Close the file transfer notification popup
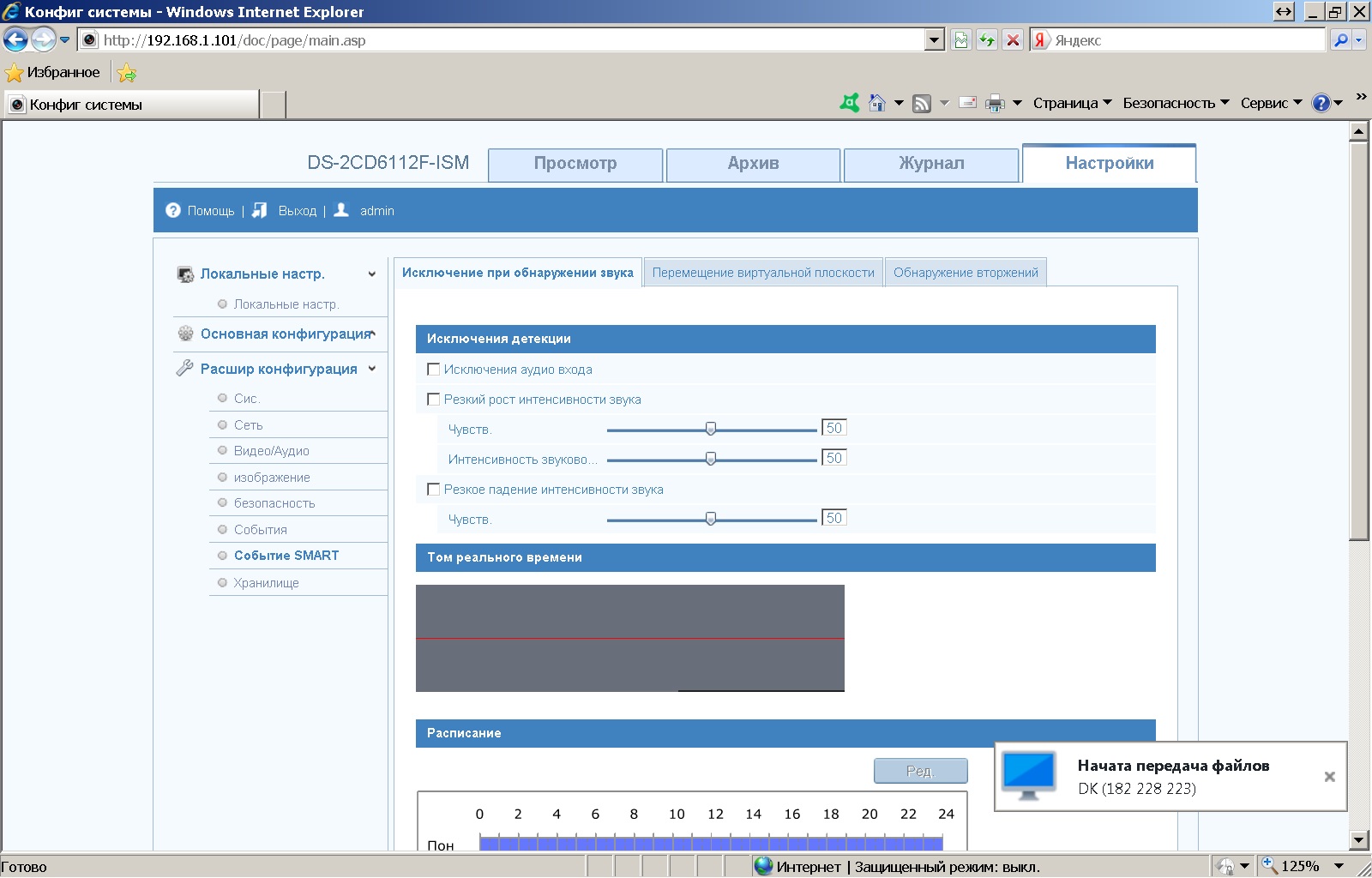Viewport: 1372px width, 878px height. tap(1329, 777)
